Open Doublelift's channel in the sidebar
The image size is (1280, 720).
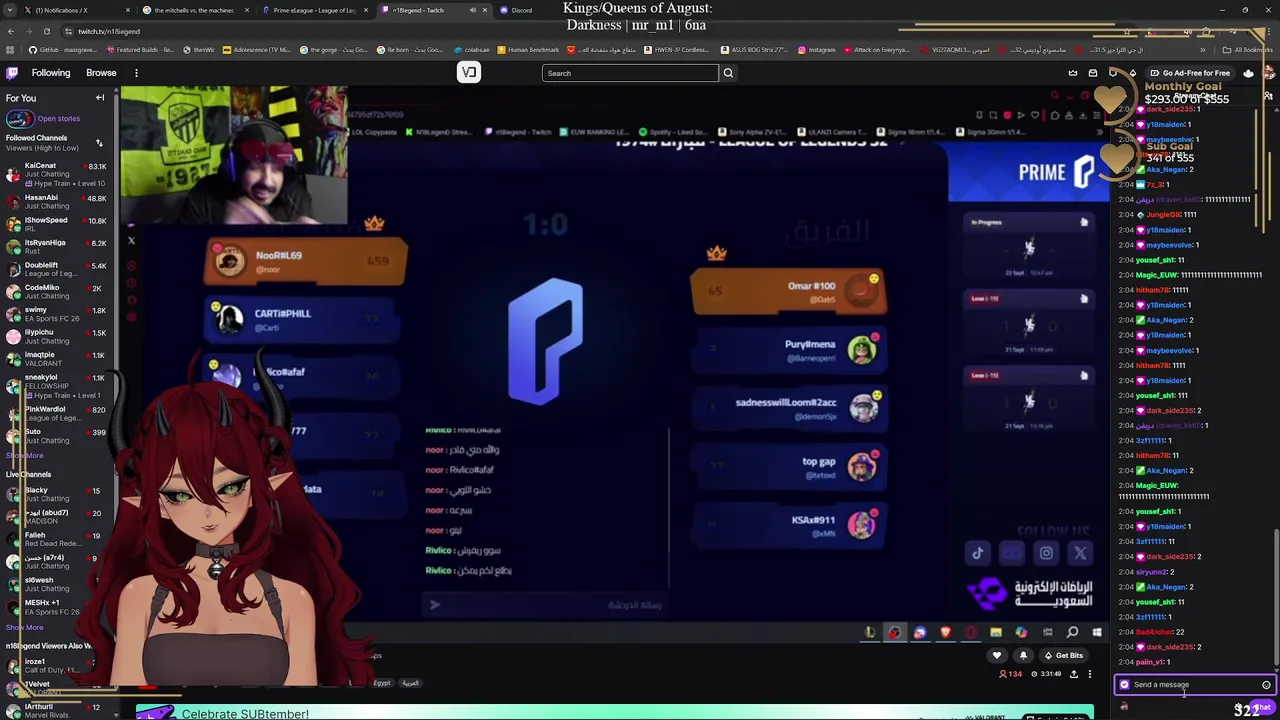[55, 269]
